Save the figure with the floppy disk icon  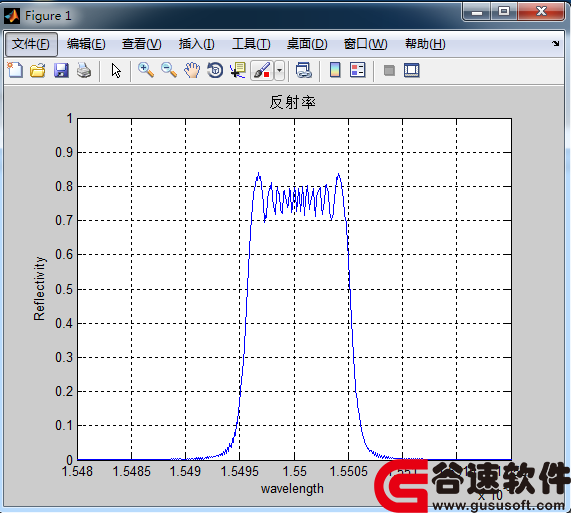[61, 70]
